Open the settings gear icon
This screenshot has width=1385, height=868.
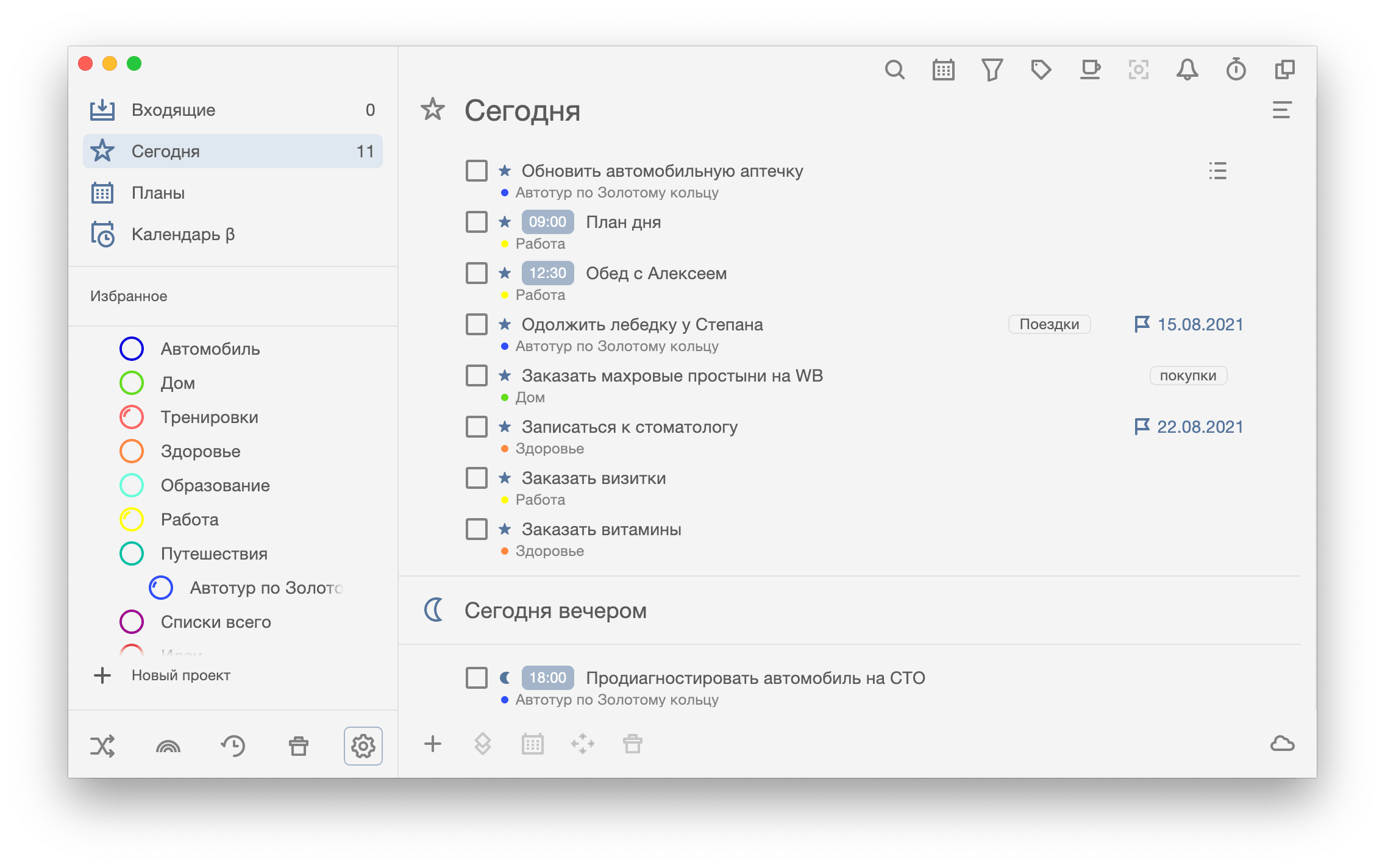(363, 745)
